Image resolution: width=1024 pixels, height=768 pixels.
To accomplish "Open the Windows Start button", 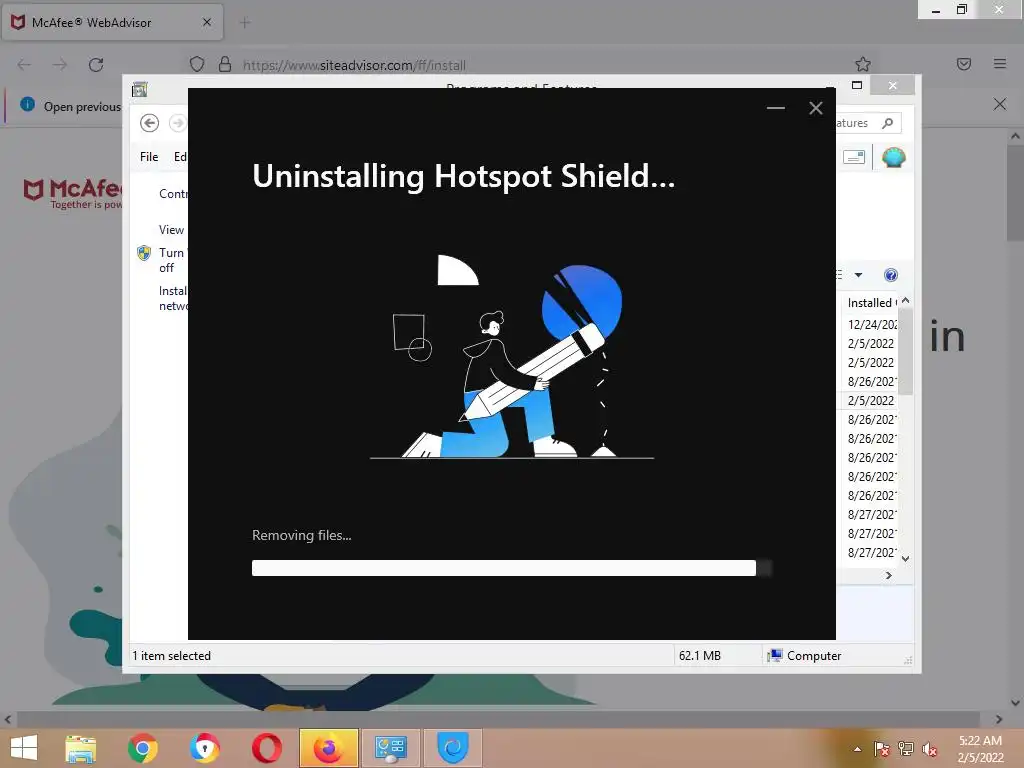I will click(24, 748).
